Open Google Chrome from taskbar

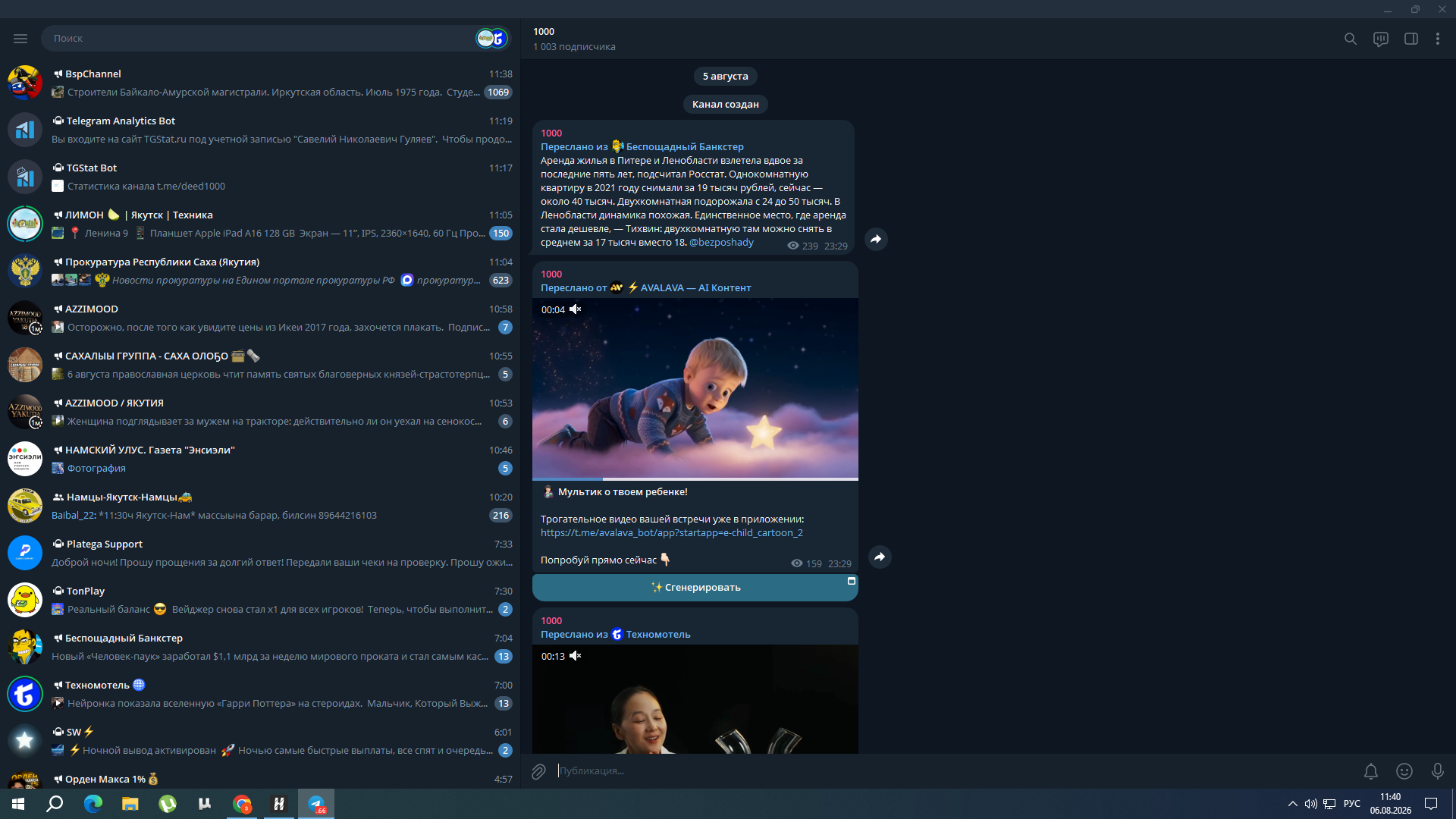(x=242, y=804)
